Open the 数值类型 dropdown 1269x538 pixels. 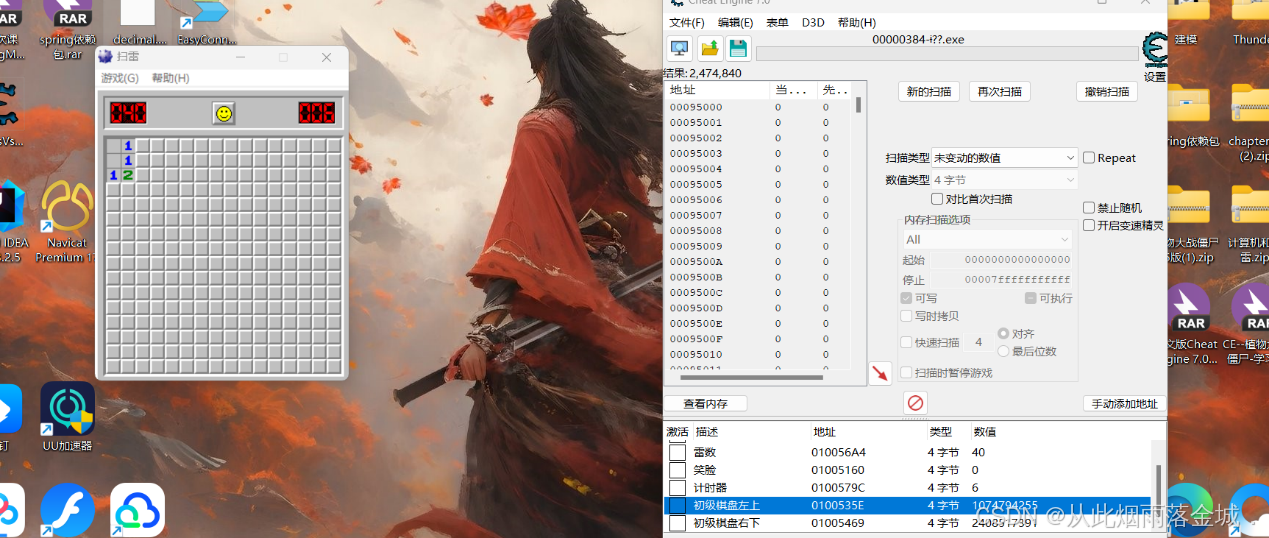click(x=1004, y=180)
